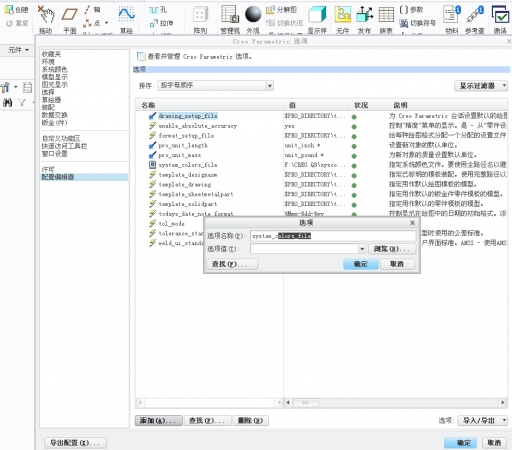Click 查找 button inside the 选项 popup
The width and height of the screenshot is (512, 450).
click(x=231, y=264)
